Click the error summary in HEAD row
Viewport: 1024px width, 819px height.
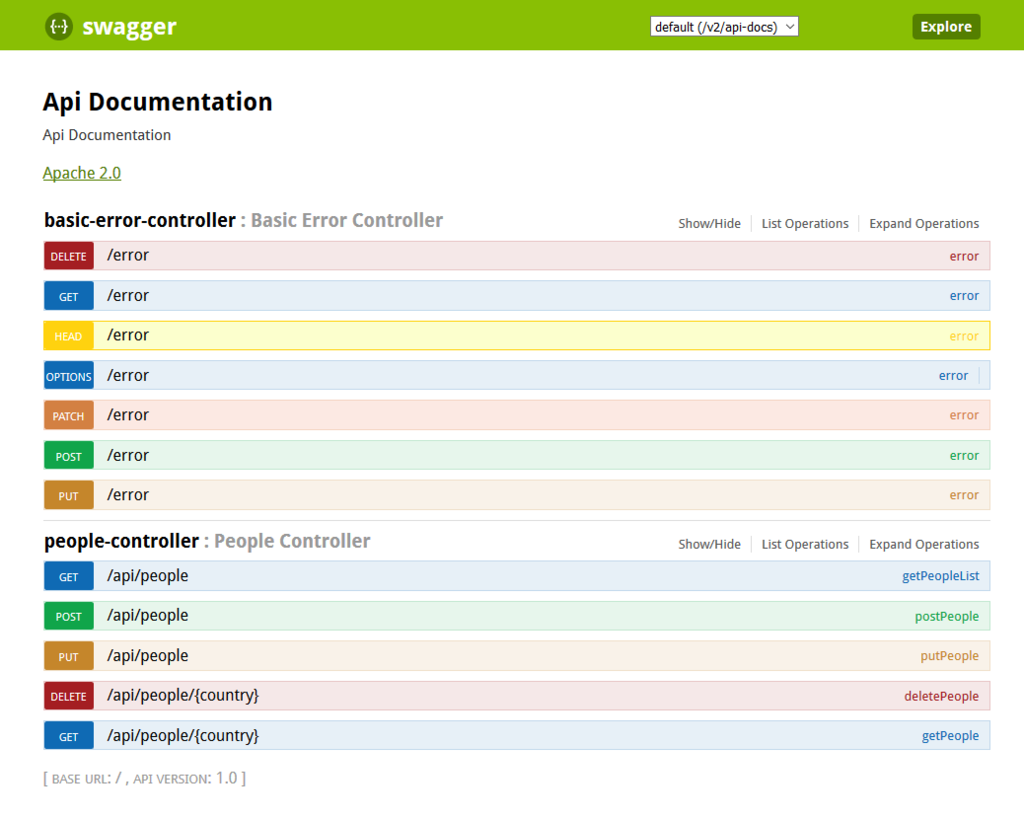[964, 336]
